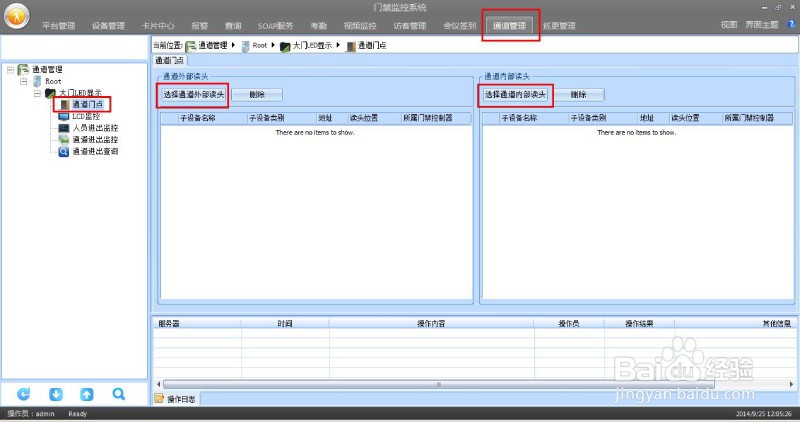Click the 通道门点 door icon in the breadcrumb
The image size is (800, 422).
351,46
